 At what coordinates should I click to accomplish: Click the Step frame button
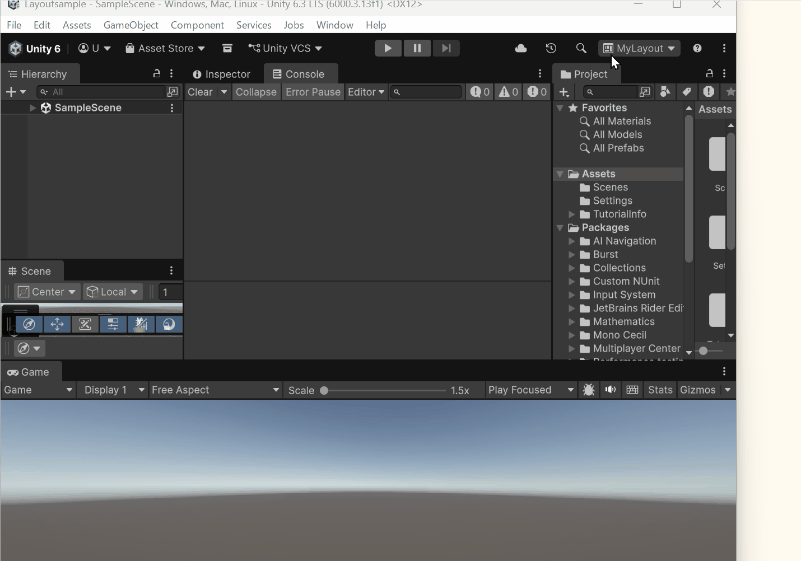tap(446, 48)
